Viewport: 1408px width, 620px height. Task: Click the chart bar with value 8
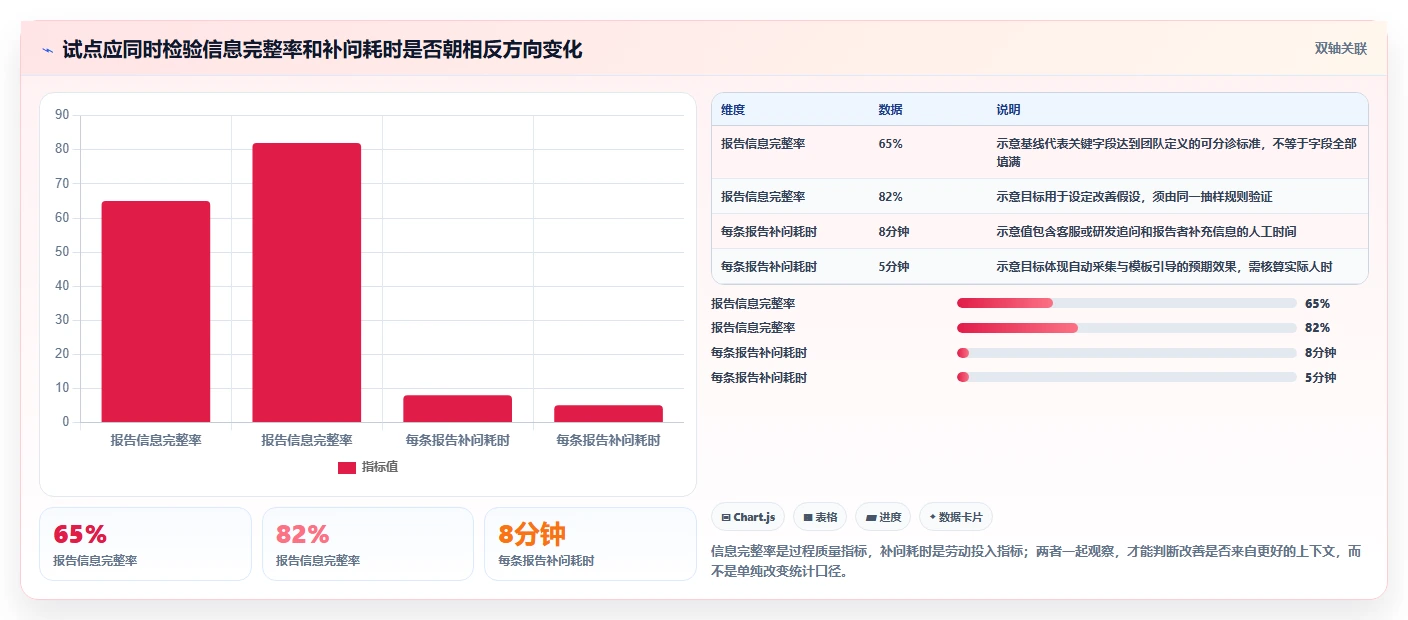pyautogui.click(x=458, y=409)
